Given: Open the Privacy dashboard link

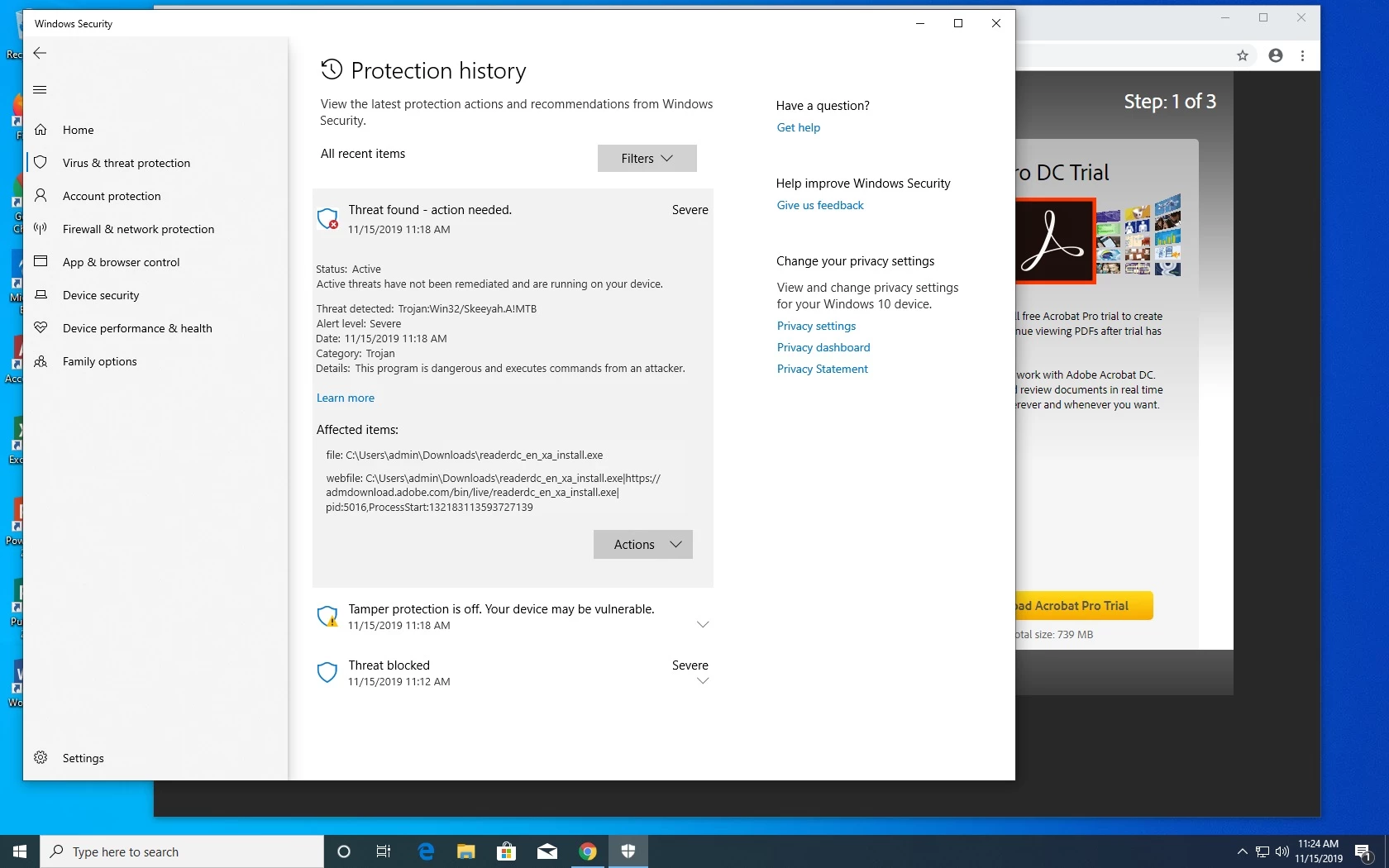Looking at the screenshot, I should coord(823,347).
